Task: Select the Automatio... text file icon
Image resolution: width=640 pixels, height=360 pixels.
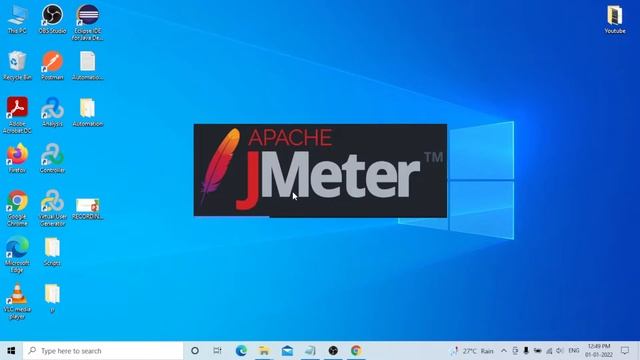Action: [87, 65]
